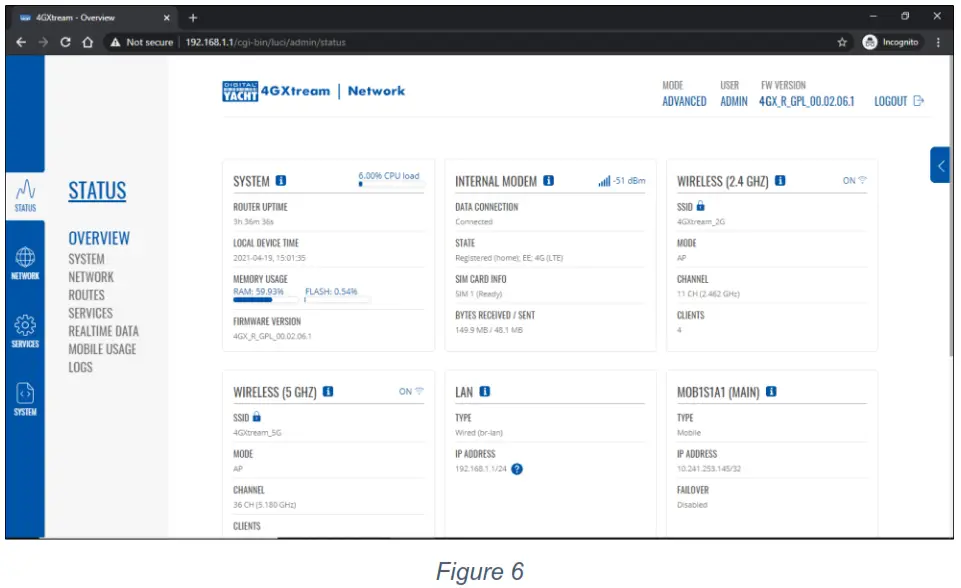The width and height of the screenshot is (961, 588).
Task: Click the browser forward arrow
Action: (x=43, y=42)
